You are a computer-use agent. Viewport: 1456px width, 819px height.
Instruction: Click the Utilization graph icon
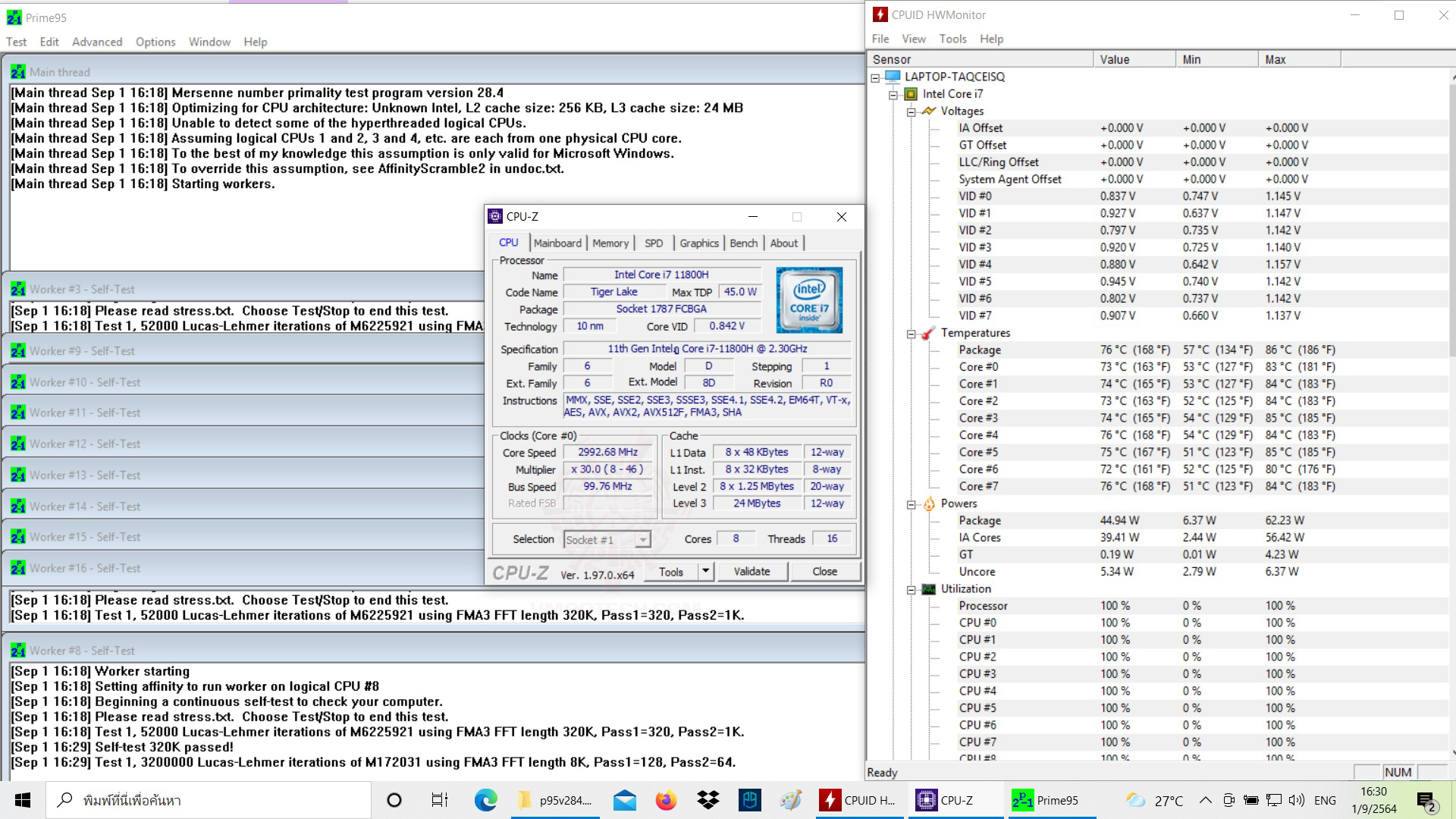point(930,589)
